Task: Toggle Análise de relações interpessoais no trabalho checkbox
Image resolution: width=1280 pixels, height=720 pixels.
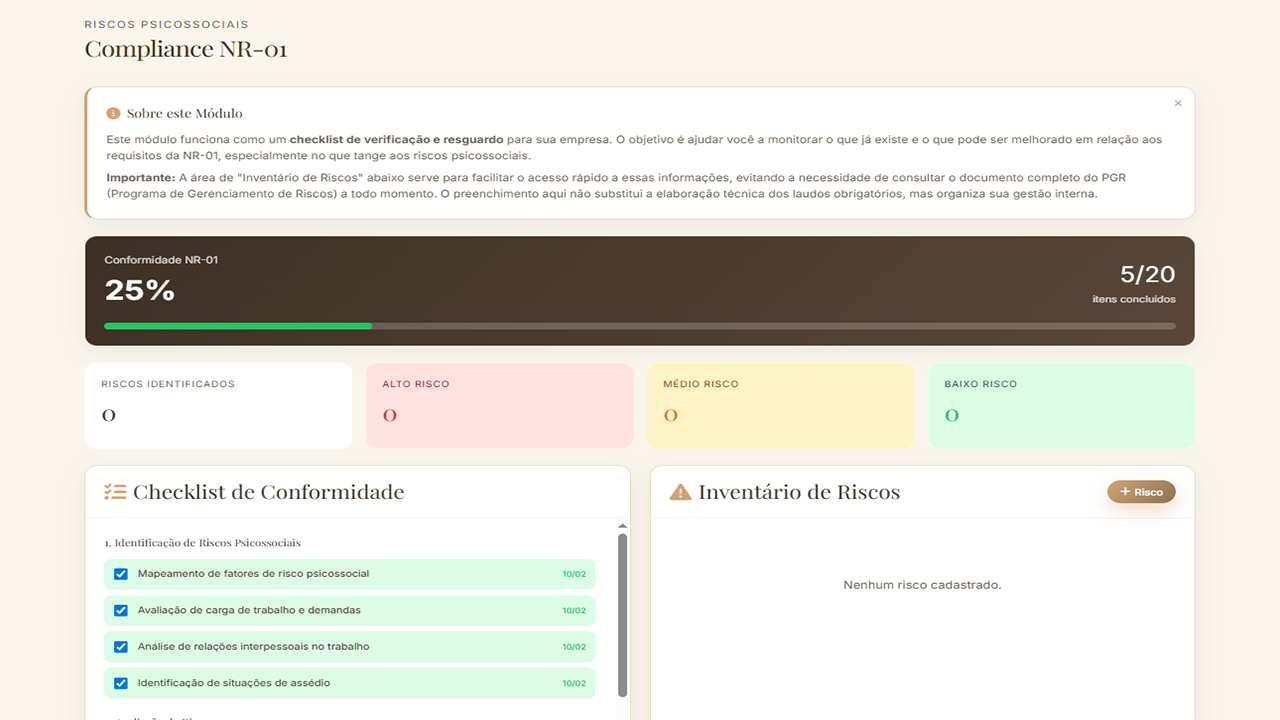Action: 121,647
